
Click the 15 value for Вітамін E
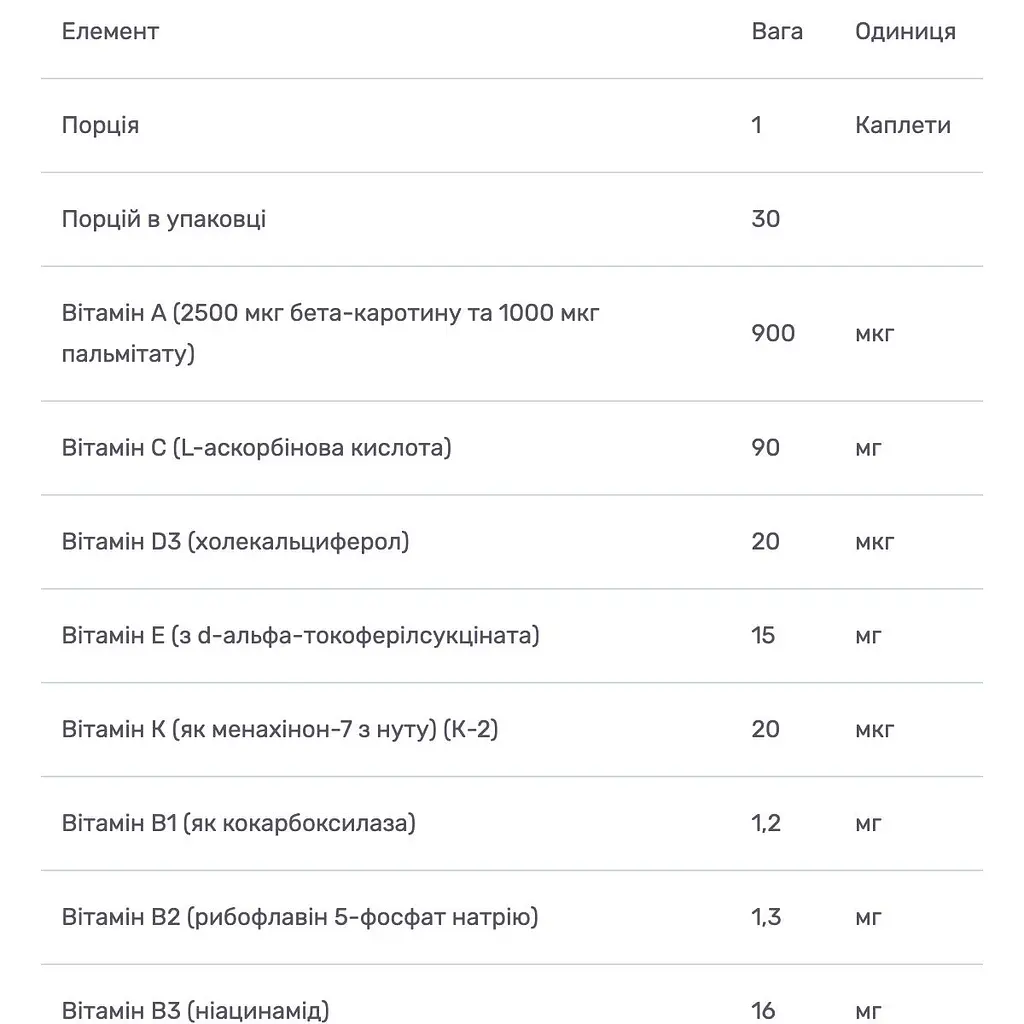(763, 635)
